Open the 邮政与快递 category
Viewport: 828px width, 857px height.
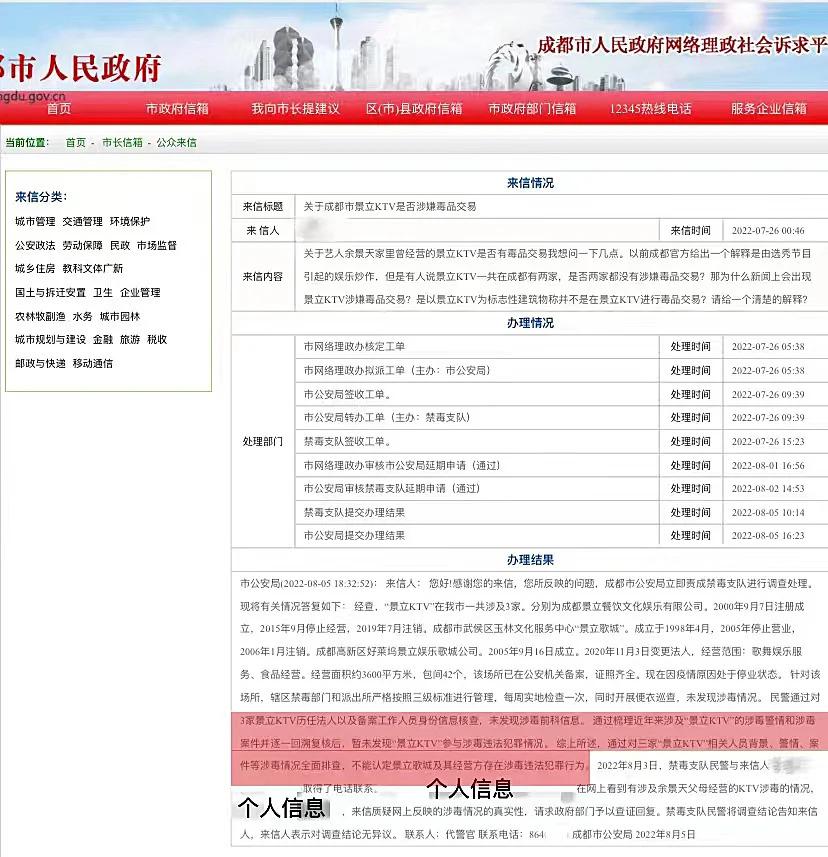40,363
